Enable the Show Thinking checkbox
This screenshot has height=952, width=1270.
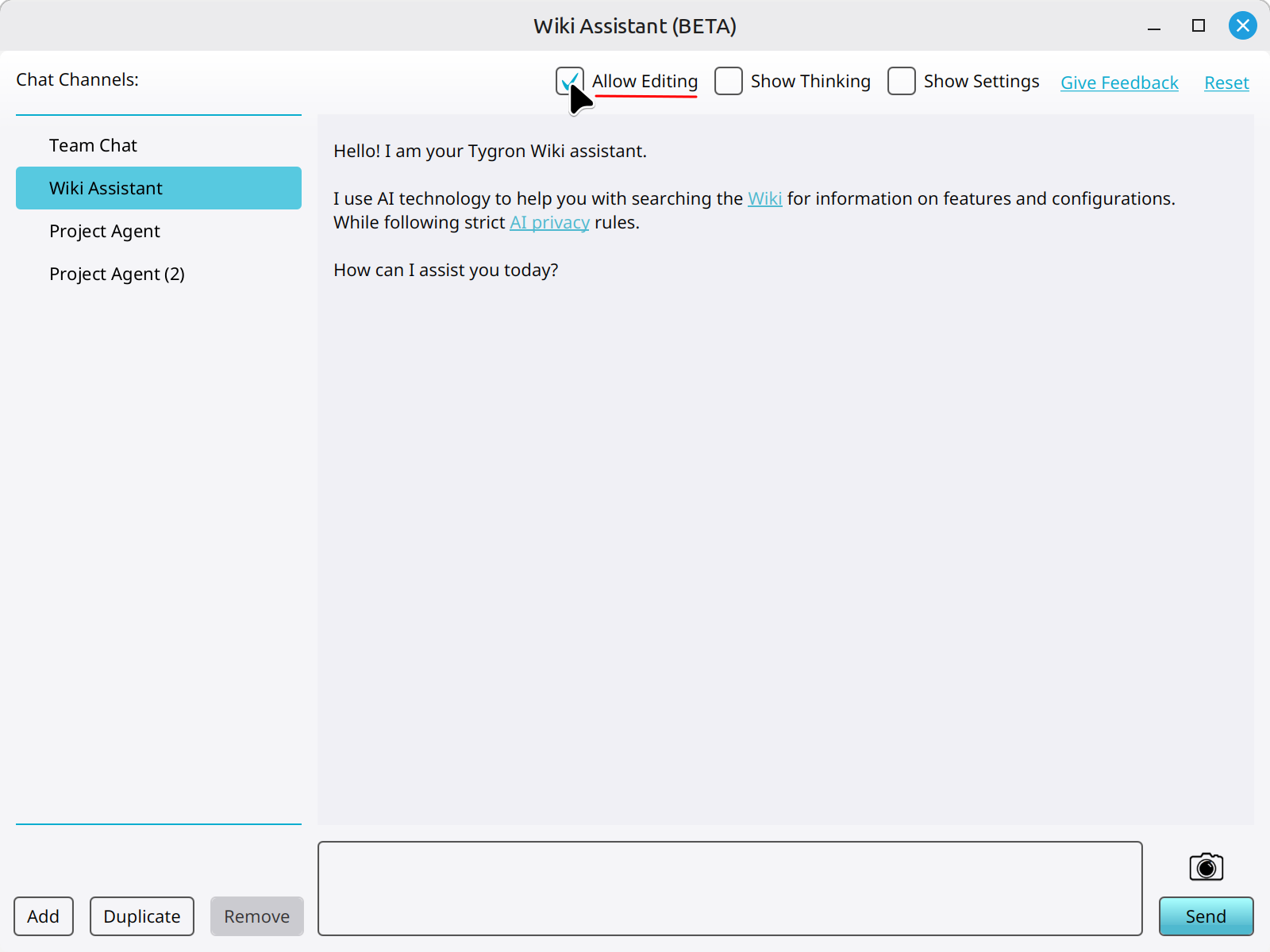pyautogui.click(x=729, y=81)
